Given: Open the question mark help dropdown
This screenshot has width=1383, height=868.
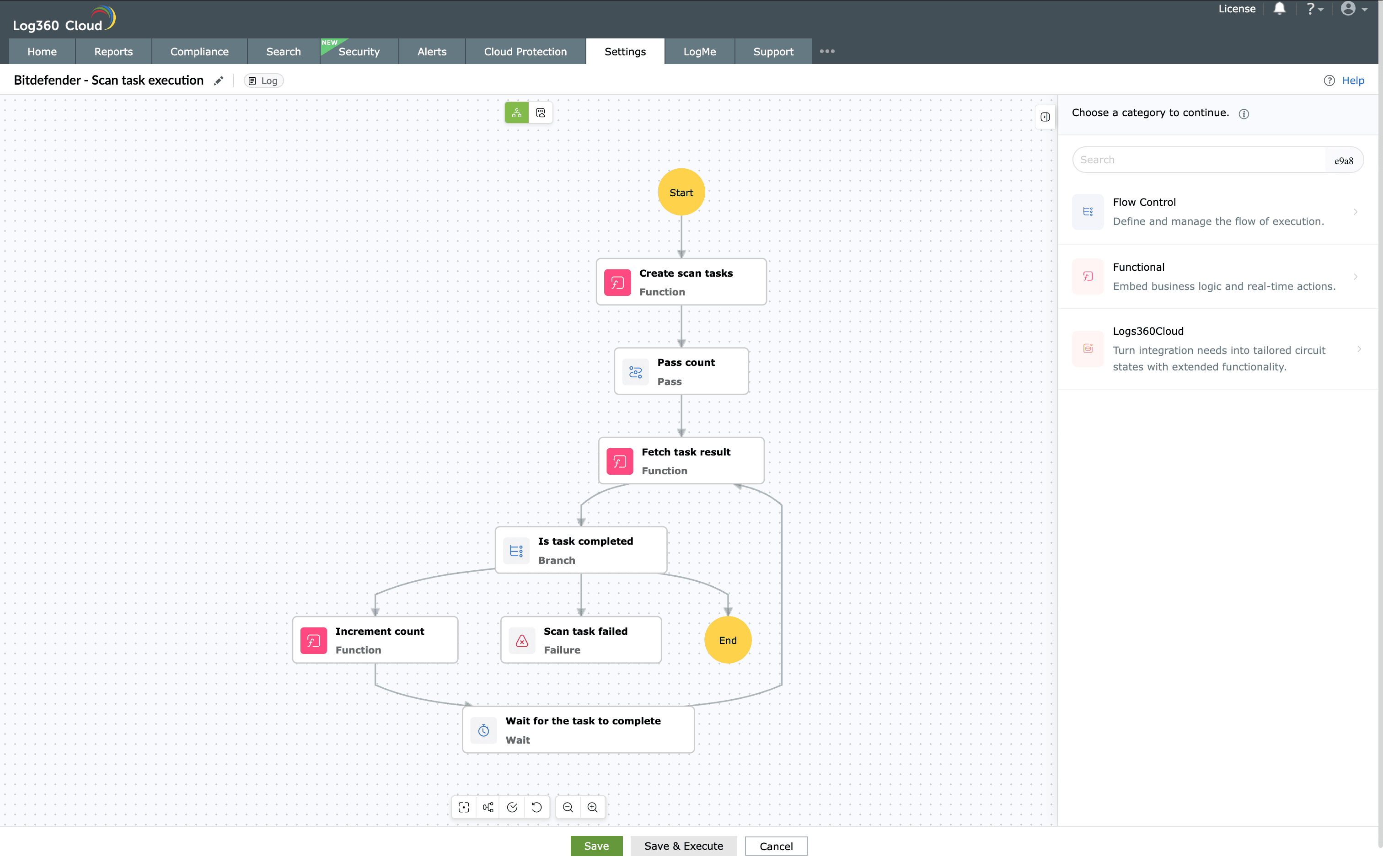Looking at the screenshot, I should click(1315, 9).
